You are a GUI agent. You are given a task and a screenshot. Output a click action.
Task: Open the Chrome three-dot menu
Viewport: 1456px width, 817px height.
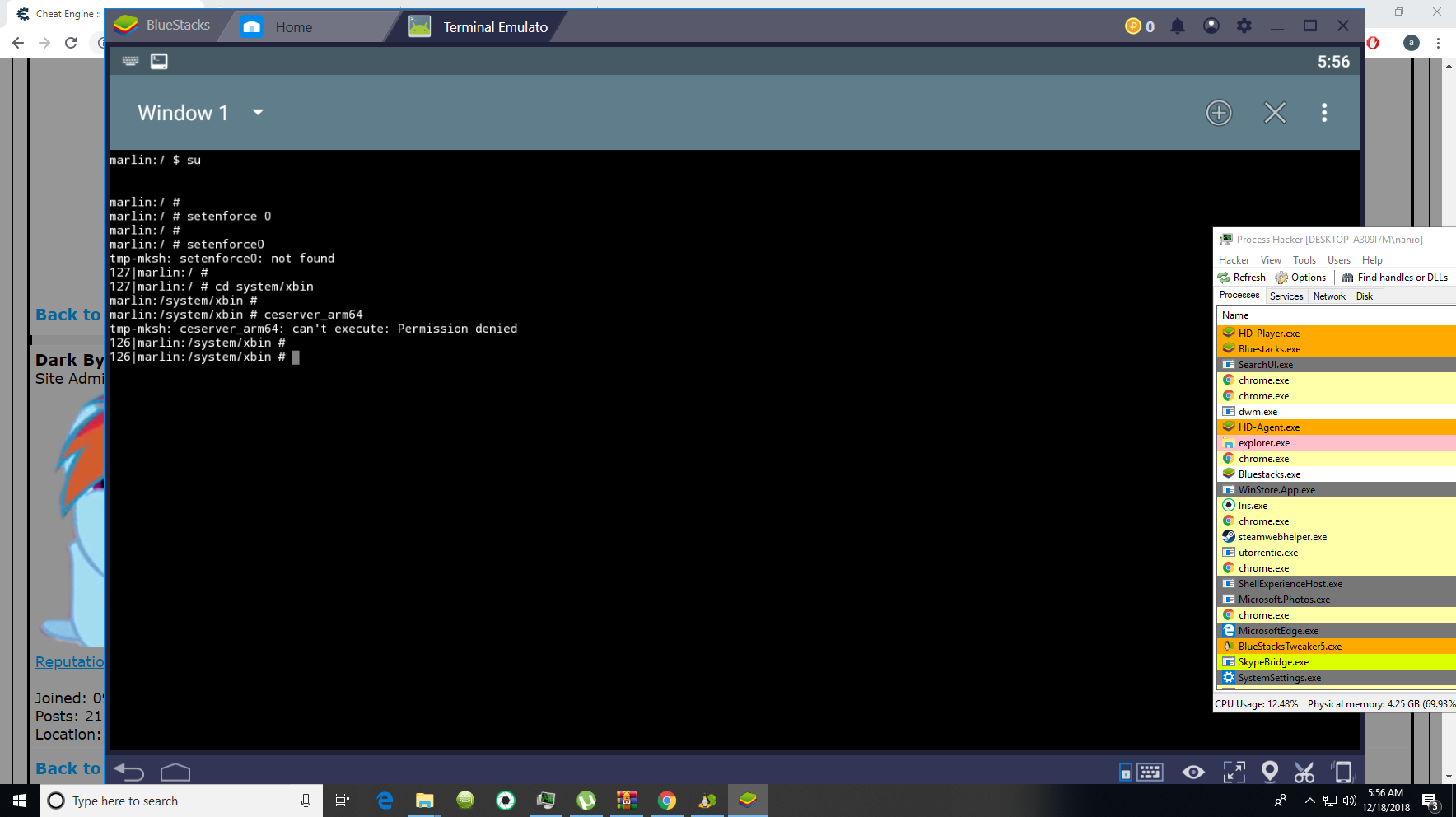(x=1438, y=43)
